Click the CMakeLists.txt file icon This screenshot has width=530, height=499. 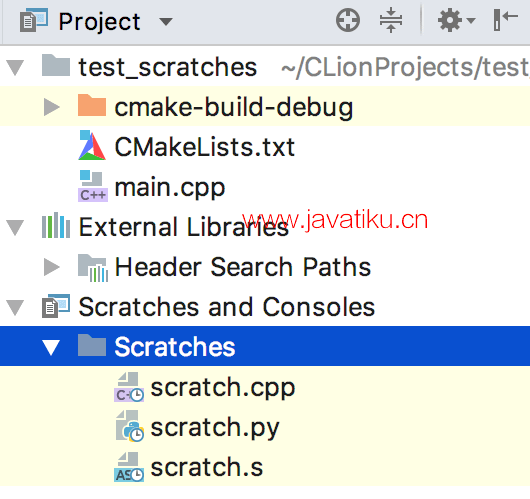tap(92, 145)
